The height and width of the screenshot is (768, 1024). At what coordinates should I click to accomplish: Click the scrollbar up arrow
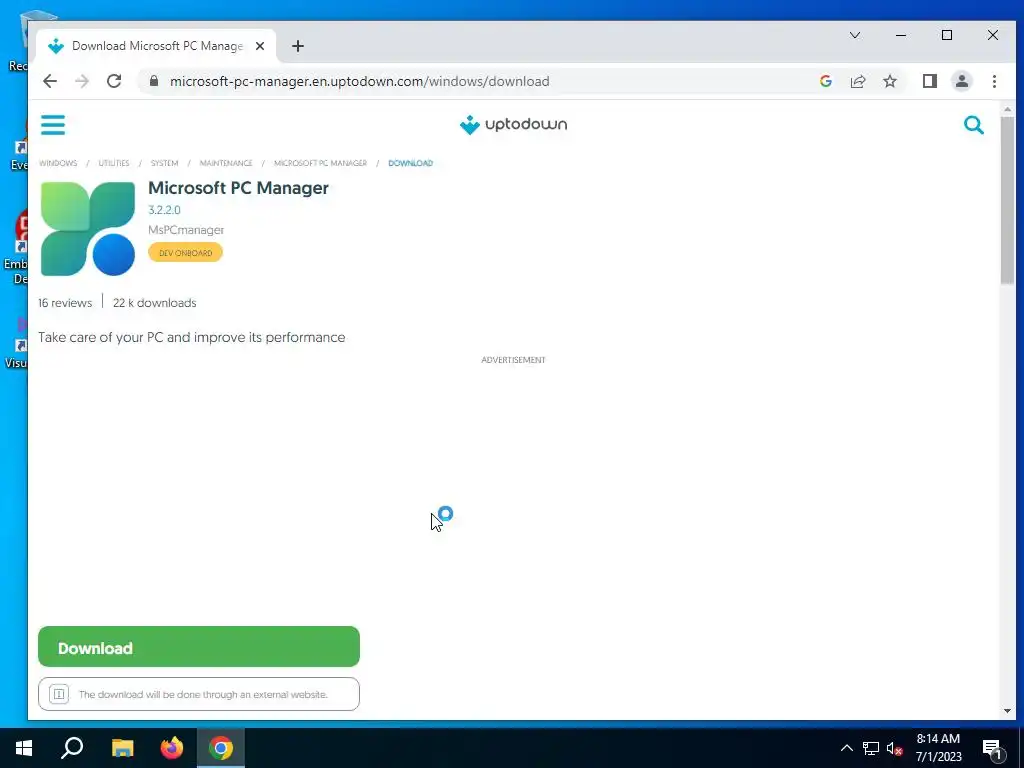[x=1007, y=110]
